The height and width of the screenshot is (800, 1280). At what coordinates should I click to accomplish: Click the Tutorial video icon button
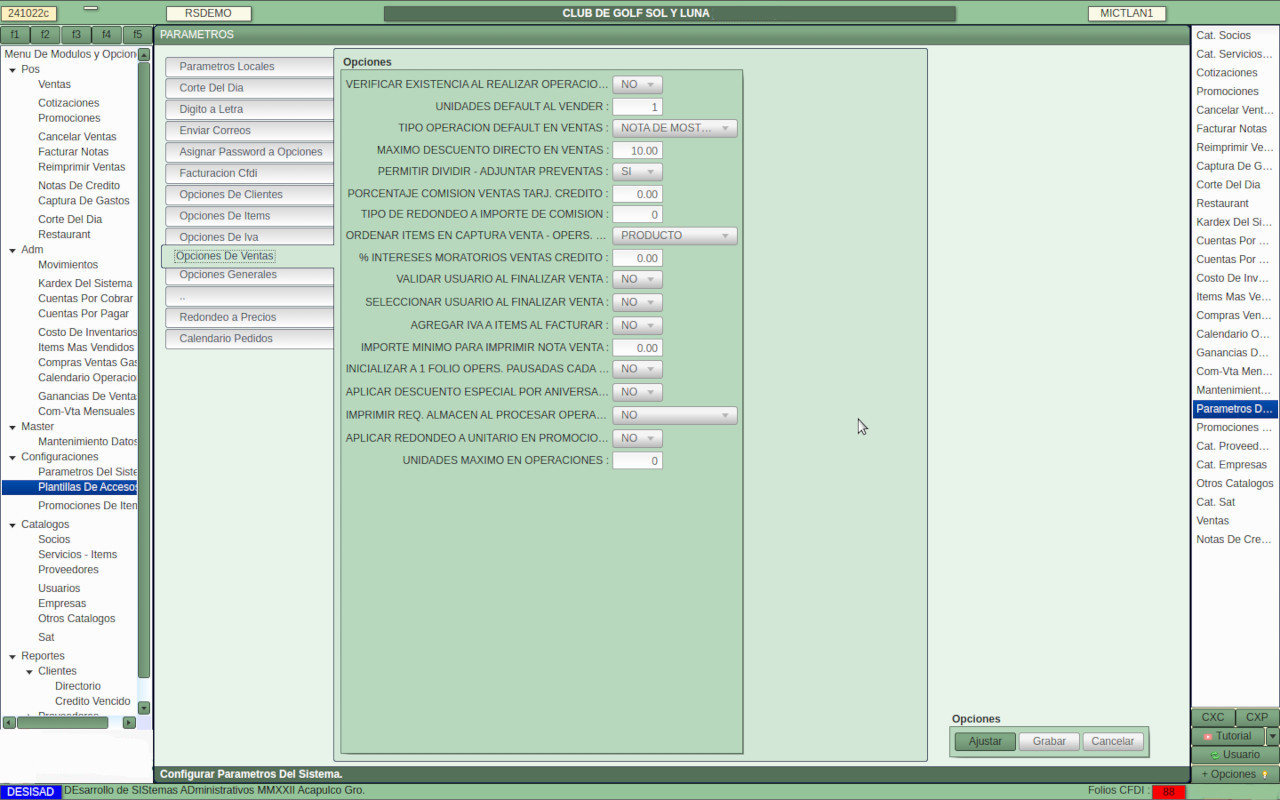click(x=1208, y=736)
